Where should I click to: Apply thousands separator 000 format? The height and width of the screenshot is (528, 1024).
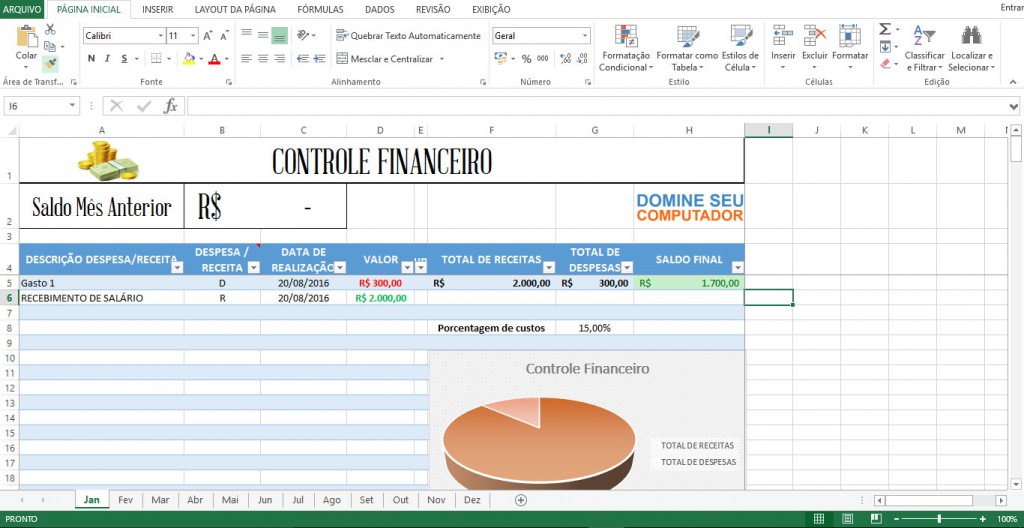click(x=543, y=59)
